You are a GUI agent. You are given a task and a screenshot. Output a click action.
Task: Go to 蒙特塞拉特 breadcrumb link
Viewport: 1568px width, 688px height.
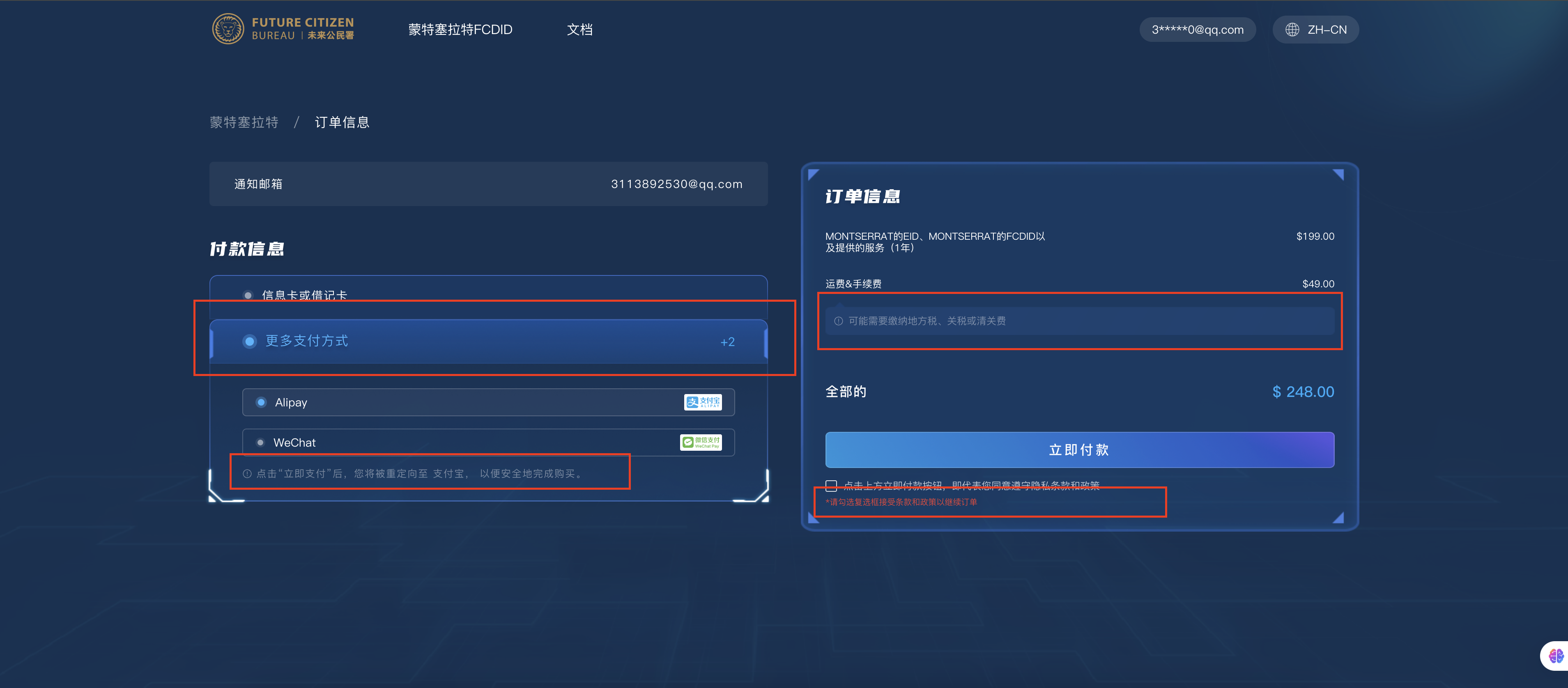244,122
